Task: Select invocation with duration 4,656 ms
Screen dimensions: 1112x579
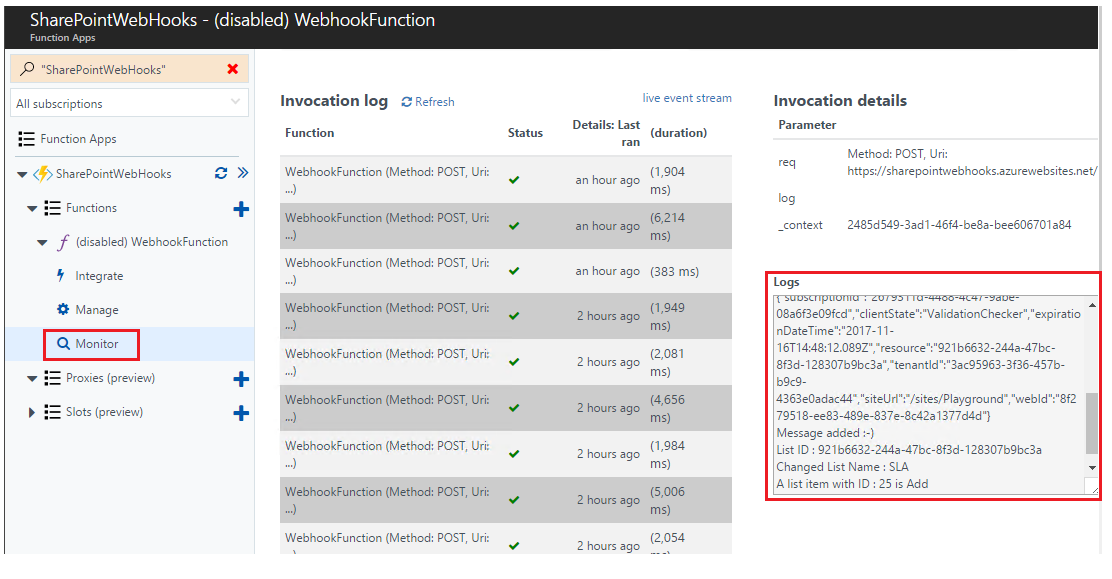Action: 506,408
